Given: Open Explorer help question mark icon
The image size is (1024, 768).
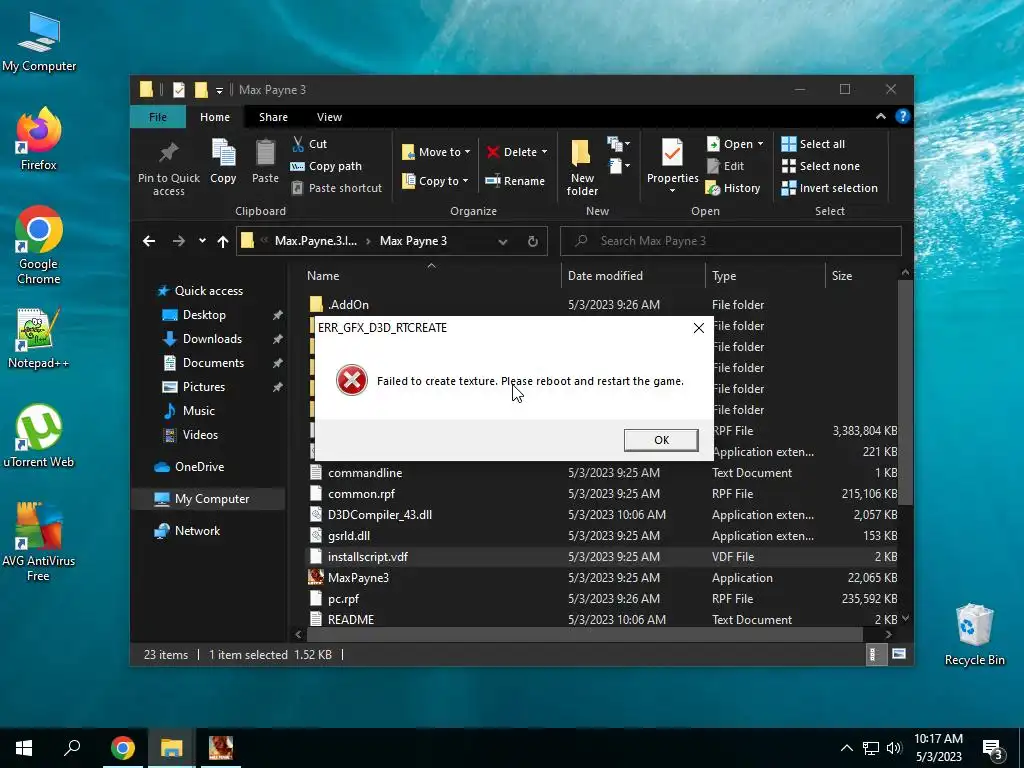Looking at the screenshot, I should [903, 116].
